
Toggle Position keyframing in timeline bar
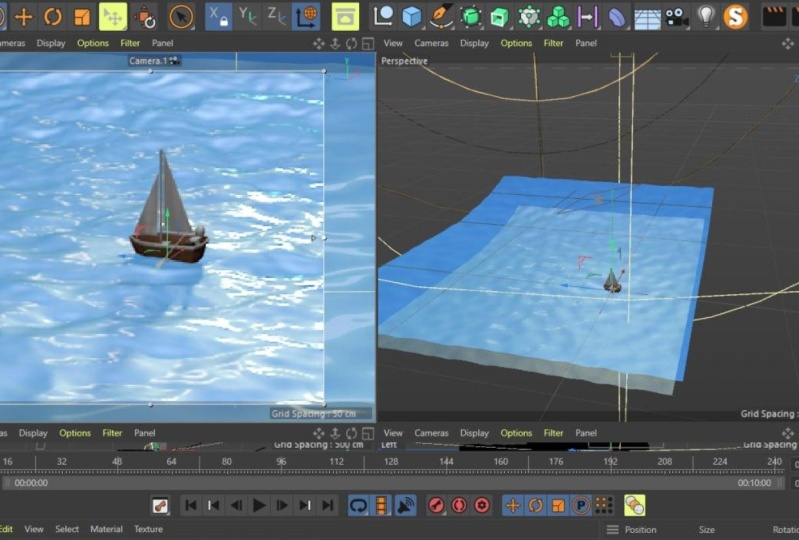click(513, 505)
